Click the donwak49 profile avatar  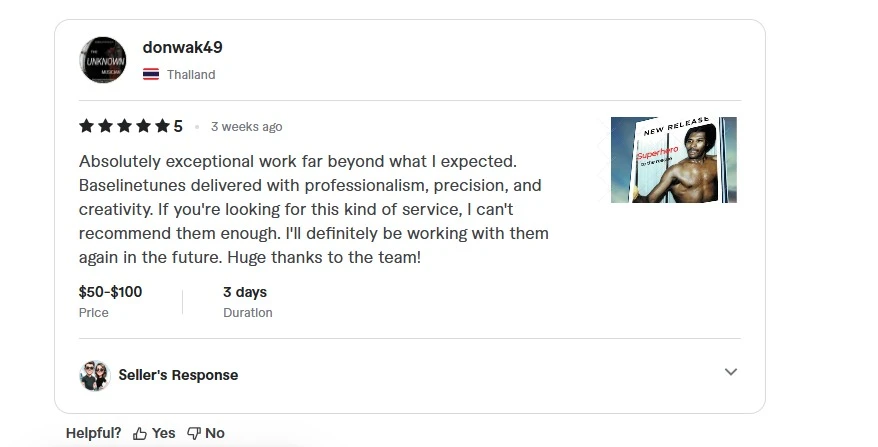pyautogui.click(x=103, y=60)
